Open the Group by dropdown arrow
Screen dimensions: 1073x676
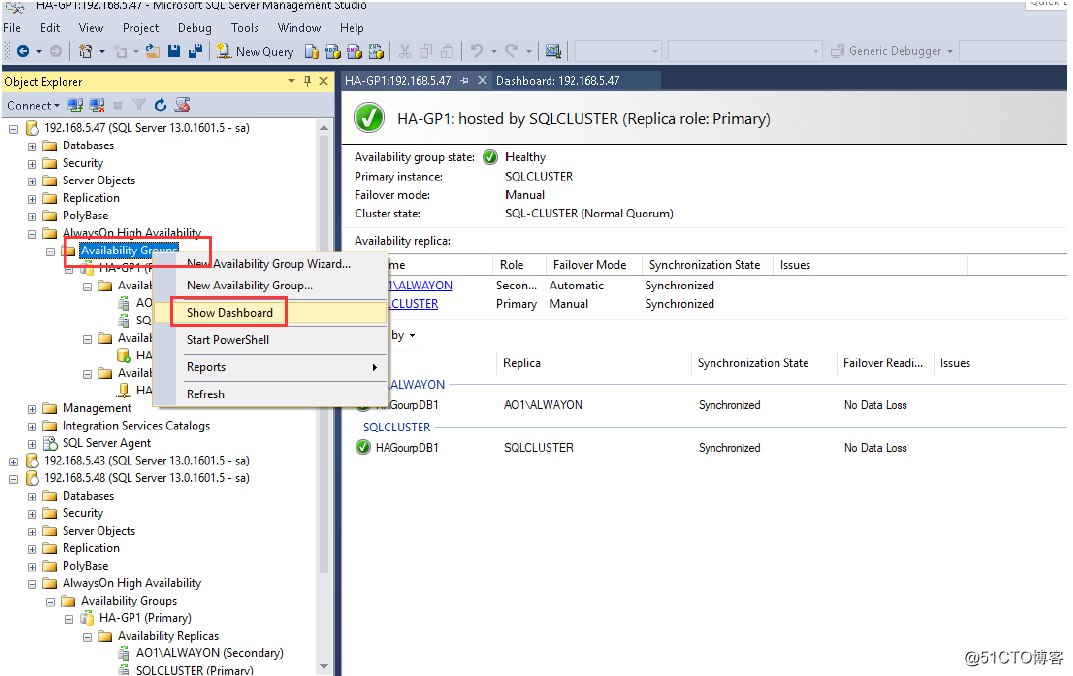412,335
